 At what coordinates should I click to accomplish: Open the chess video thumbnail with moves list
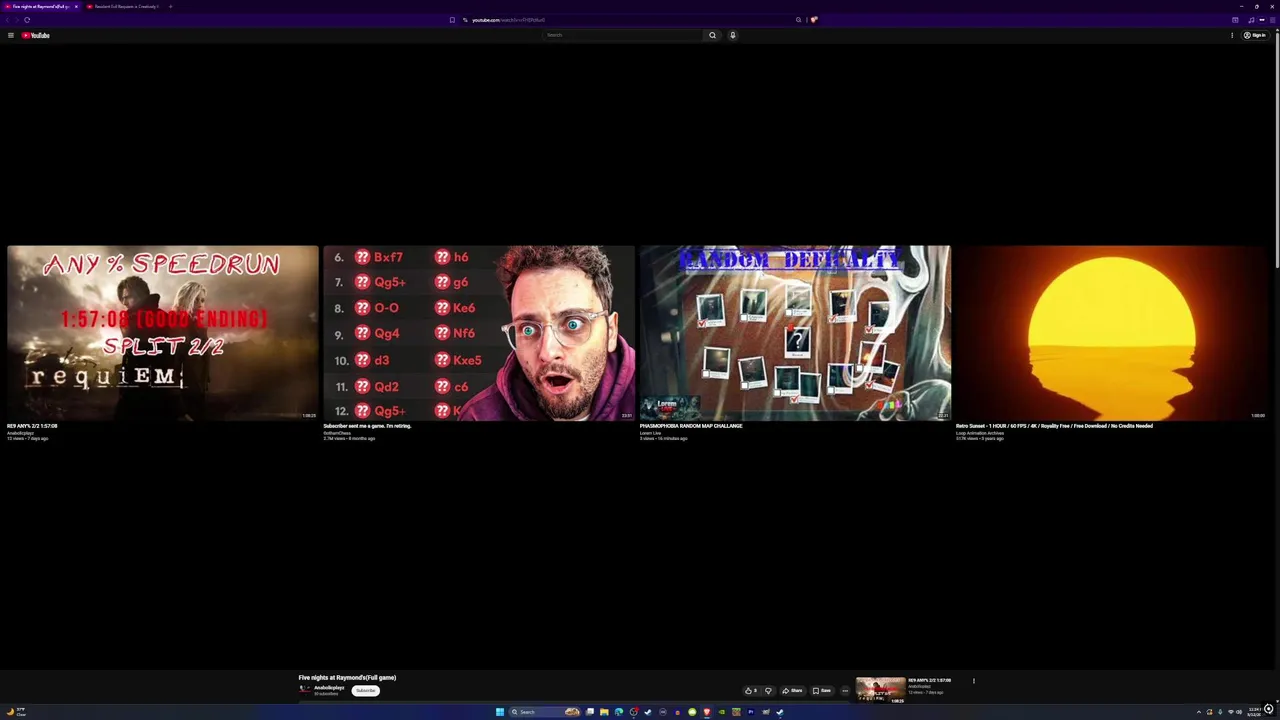coord(479,333)
